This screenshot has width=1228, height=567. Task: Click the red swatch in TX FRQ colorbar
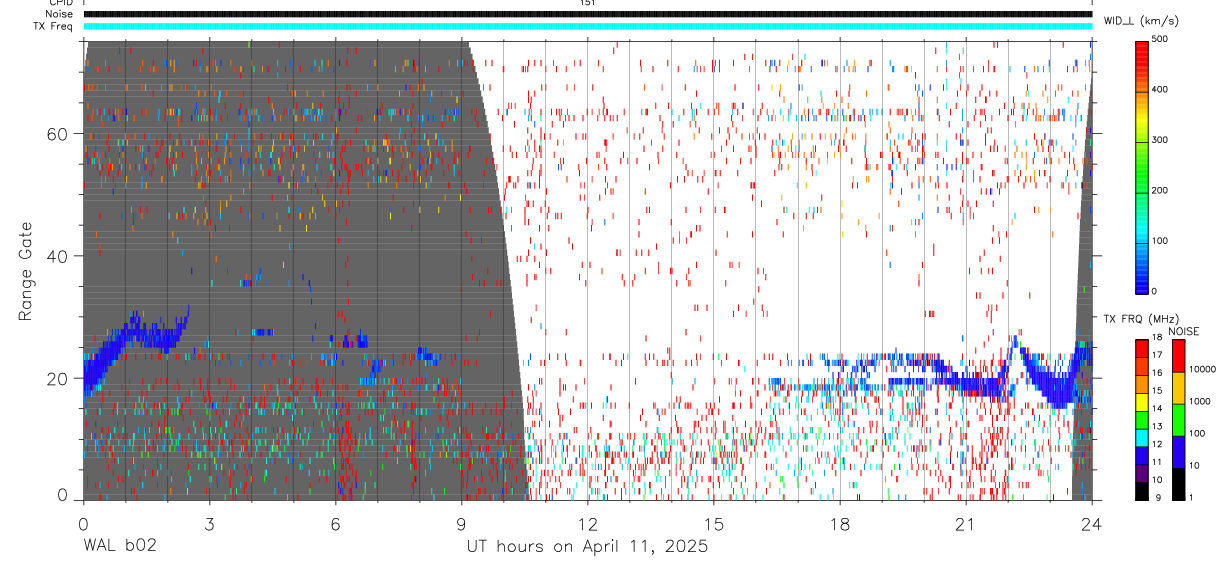1142,349
